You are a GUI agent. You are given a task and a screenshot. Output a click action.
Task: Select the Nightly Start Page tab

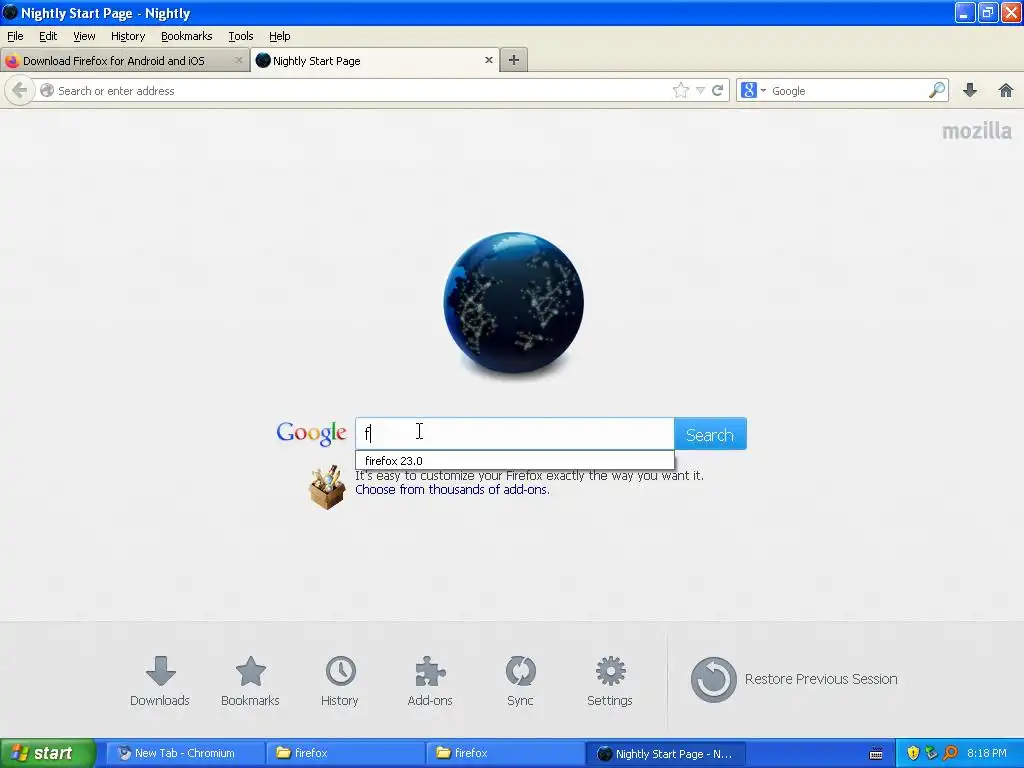pos(375,60)
